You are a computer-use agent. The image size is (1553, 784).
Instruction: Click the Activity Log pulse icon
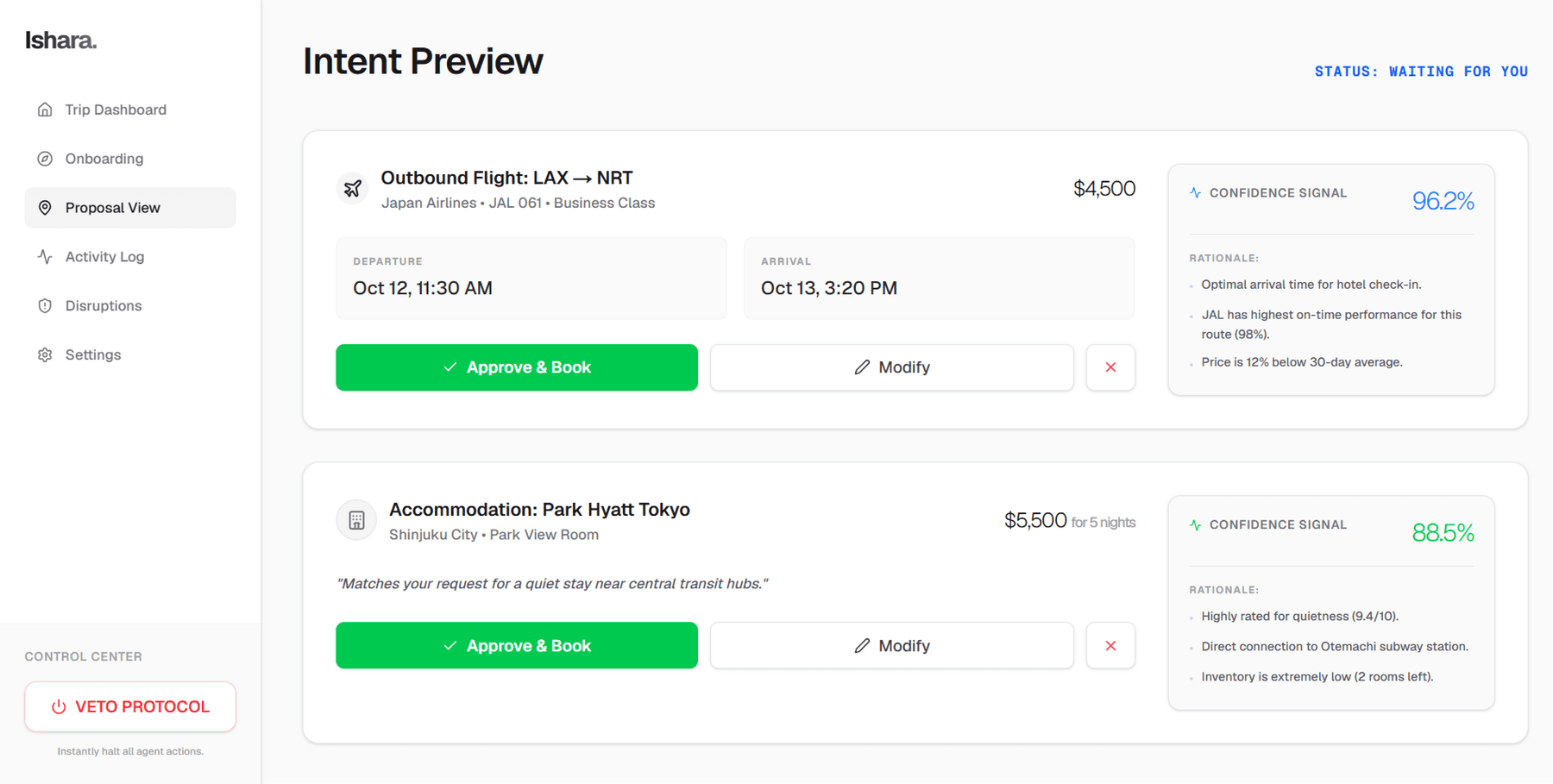(45, 257)
